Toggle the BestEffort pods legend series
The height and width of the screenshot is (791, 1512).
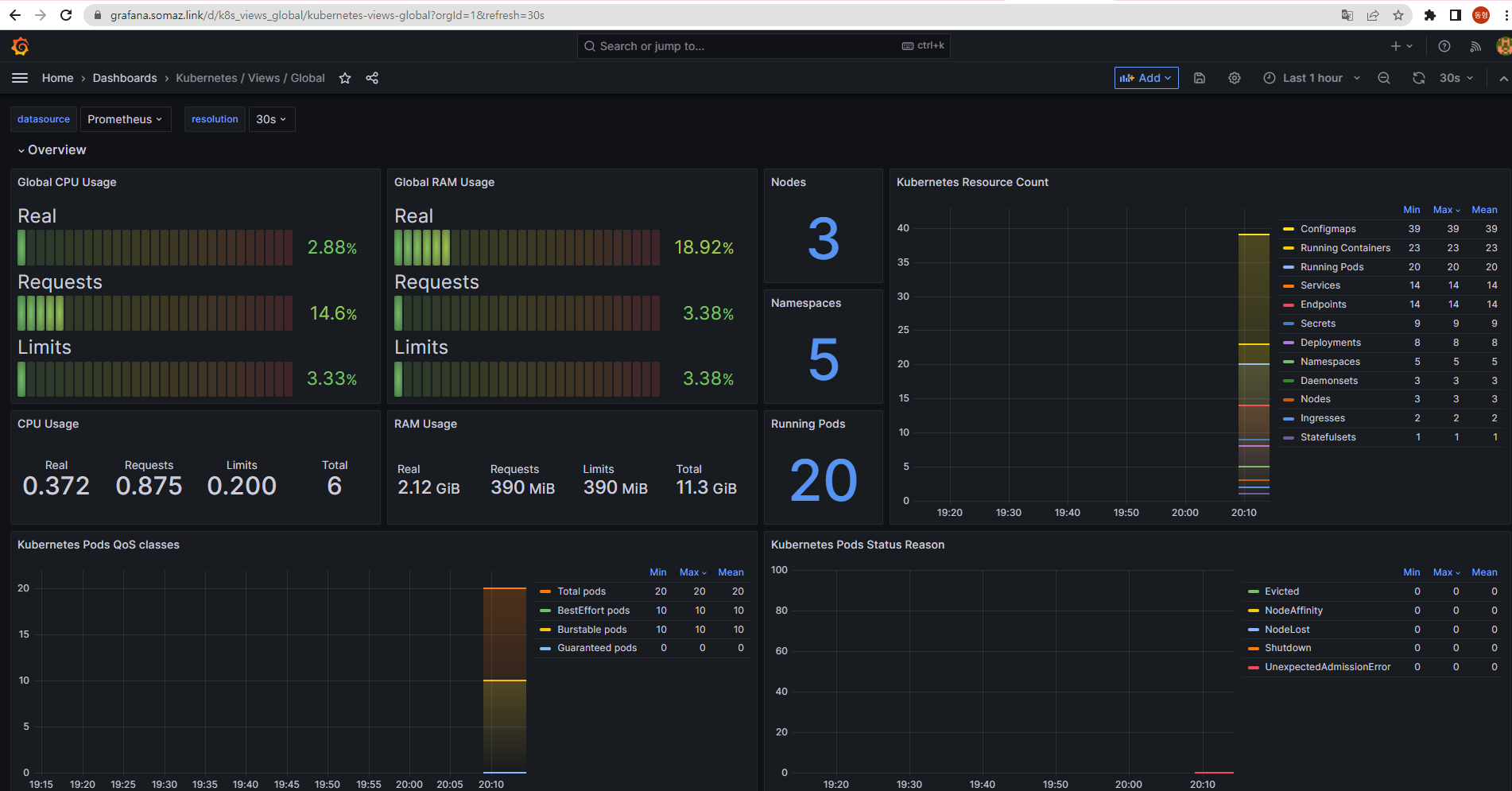pyautogui.click(x=593, y=611)
